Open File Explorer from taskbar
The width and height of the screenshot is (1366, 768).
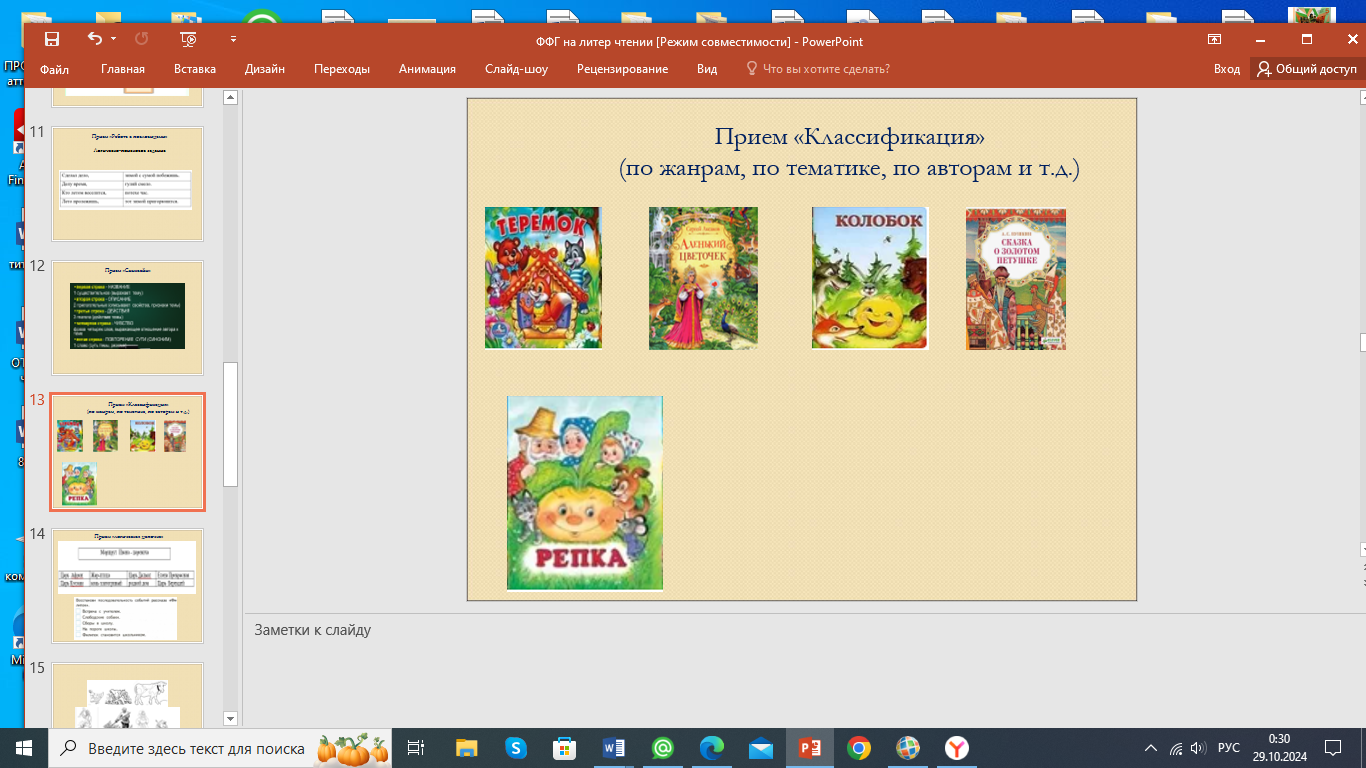click(x=467, y=748)
